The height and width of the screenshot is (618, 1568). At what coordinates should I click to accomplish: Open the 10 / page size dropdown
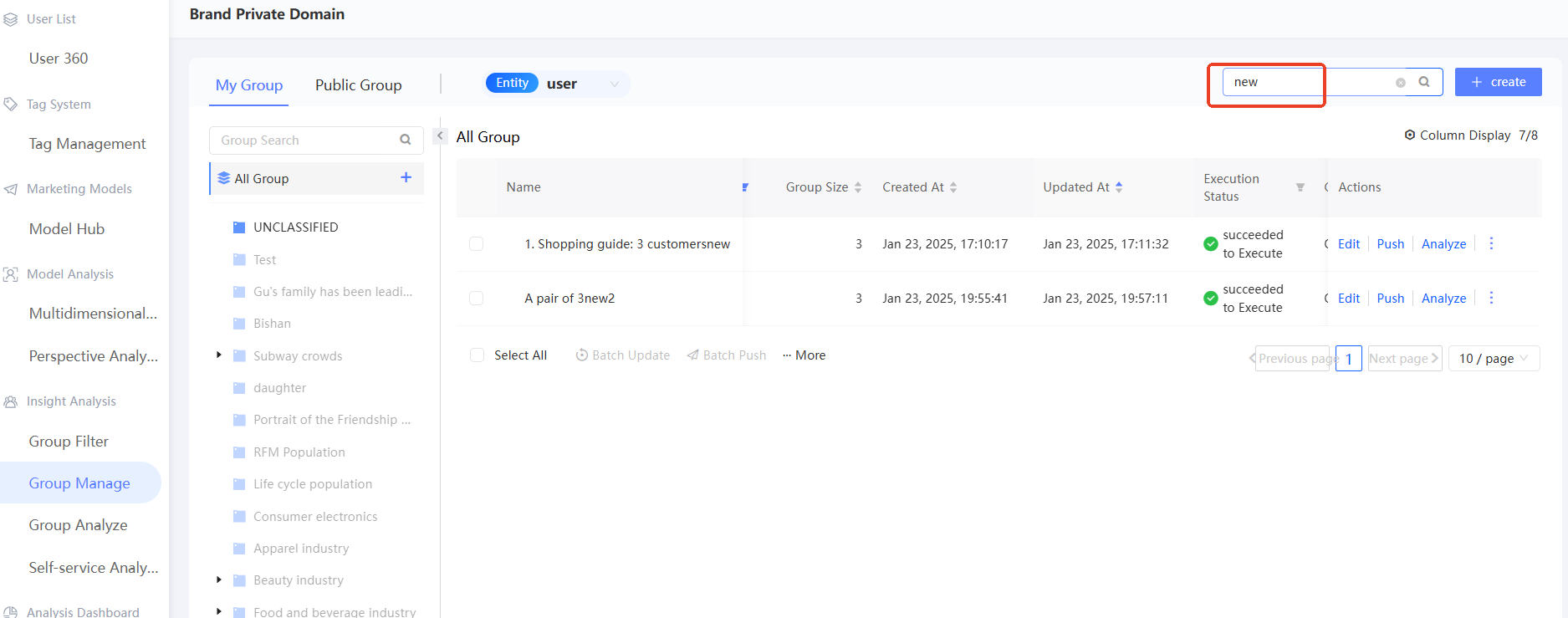click(x=1494, y=358)
